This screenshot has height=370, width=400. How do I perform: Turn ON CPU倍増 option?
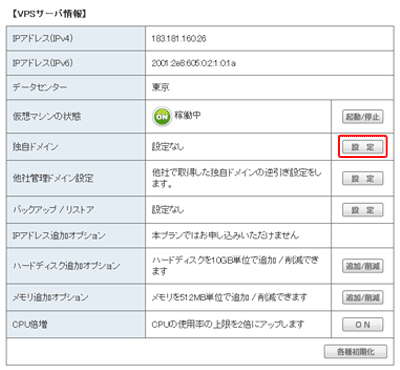click(x=363, y=324)
